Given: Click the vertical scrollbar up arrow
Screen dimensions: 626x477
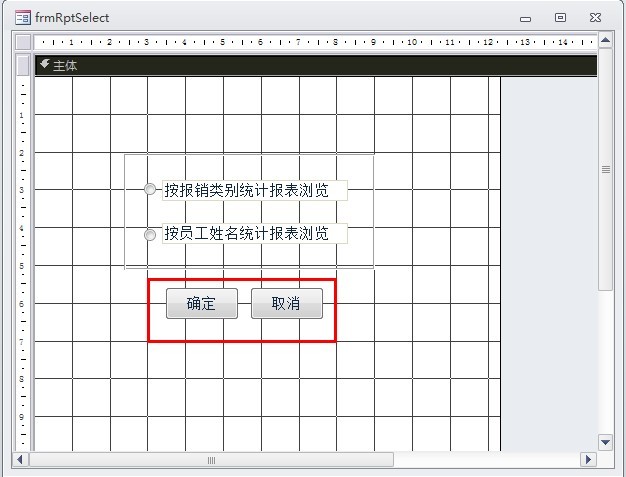Looking at the screenshot, I should tap(605, 40).
